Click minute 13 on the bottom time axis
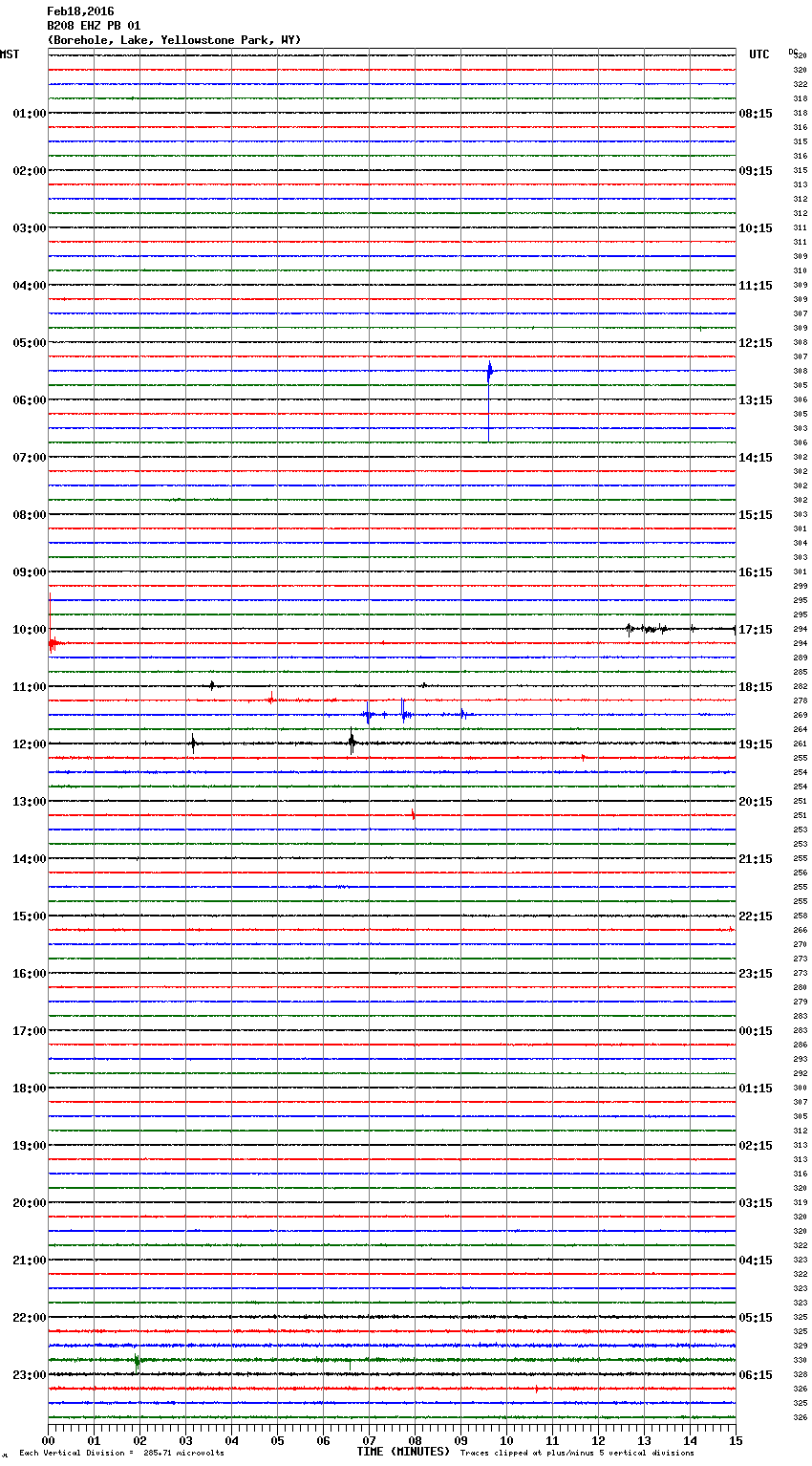Image resolution: width=812 pixels, height=1466 pixels. point(644,1440)
